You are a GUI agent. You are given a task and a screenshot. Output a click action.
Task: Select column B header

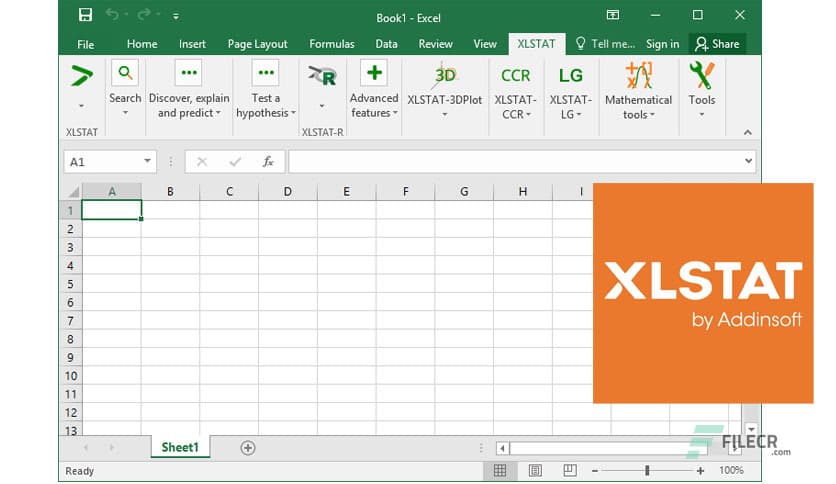(x=170, y=192)
